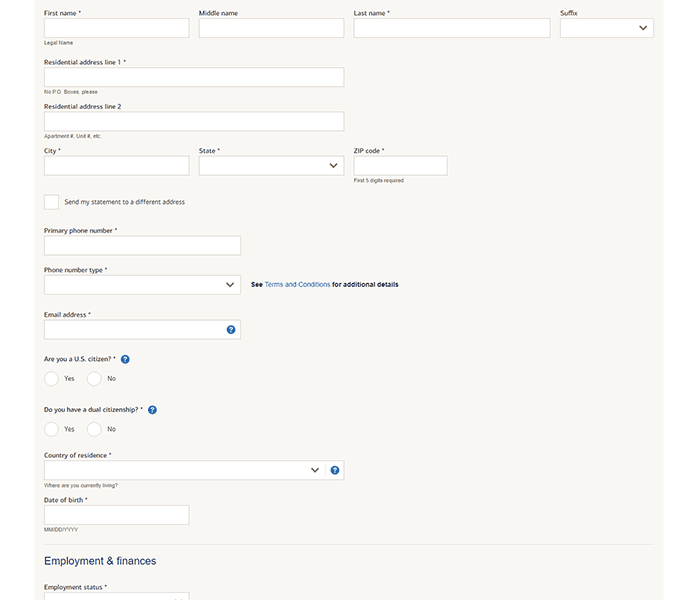Click the Email address help icon
700x600 pixels.
click(231, 329)
